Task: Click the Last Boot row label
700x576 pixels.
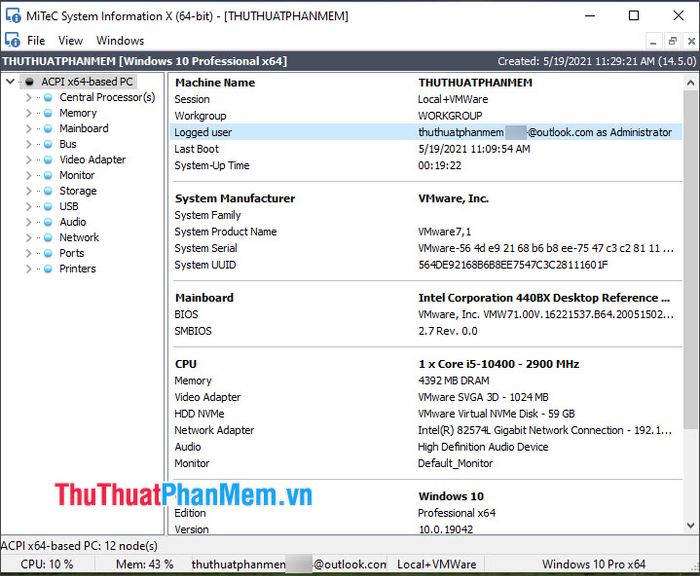Action: [x=196, y=149]
